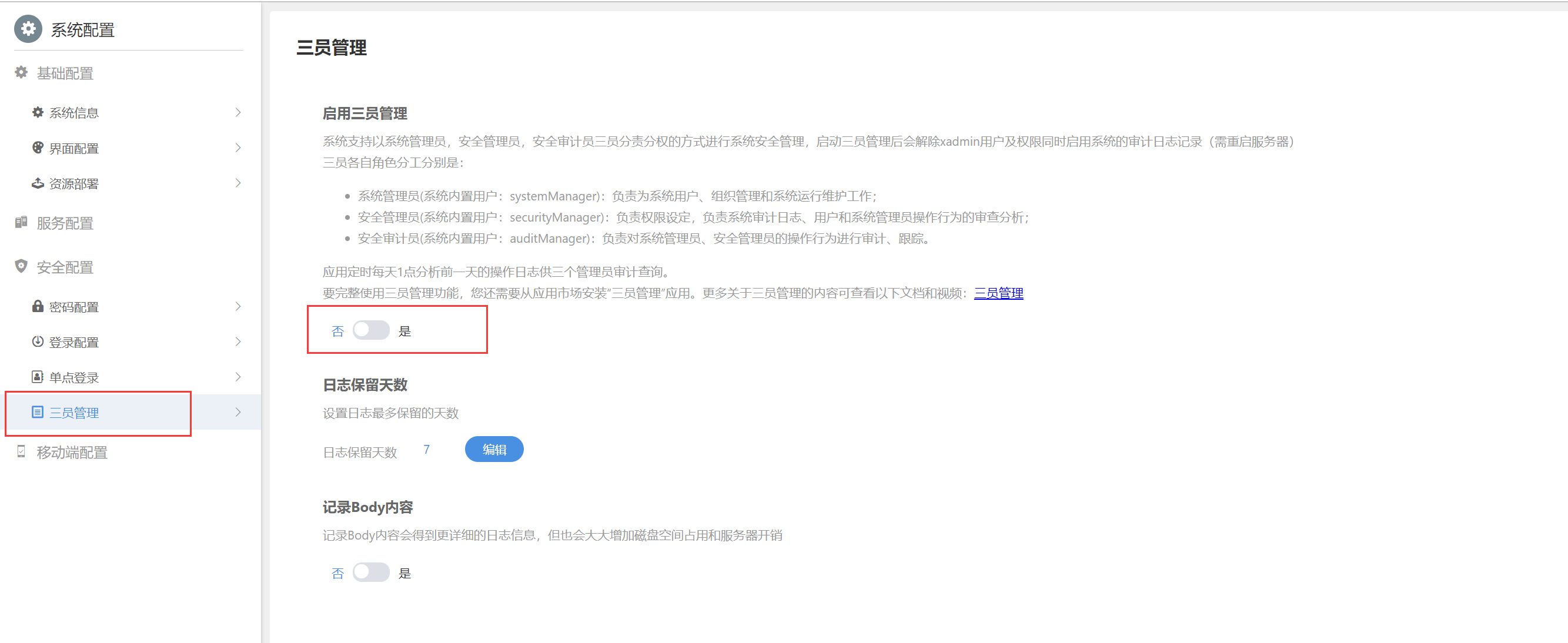
Task: Toggle the 记录Body内容 switch
Action: [x=371, y=572]
